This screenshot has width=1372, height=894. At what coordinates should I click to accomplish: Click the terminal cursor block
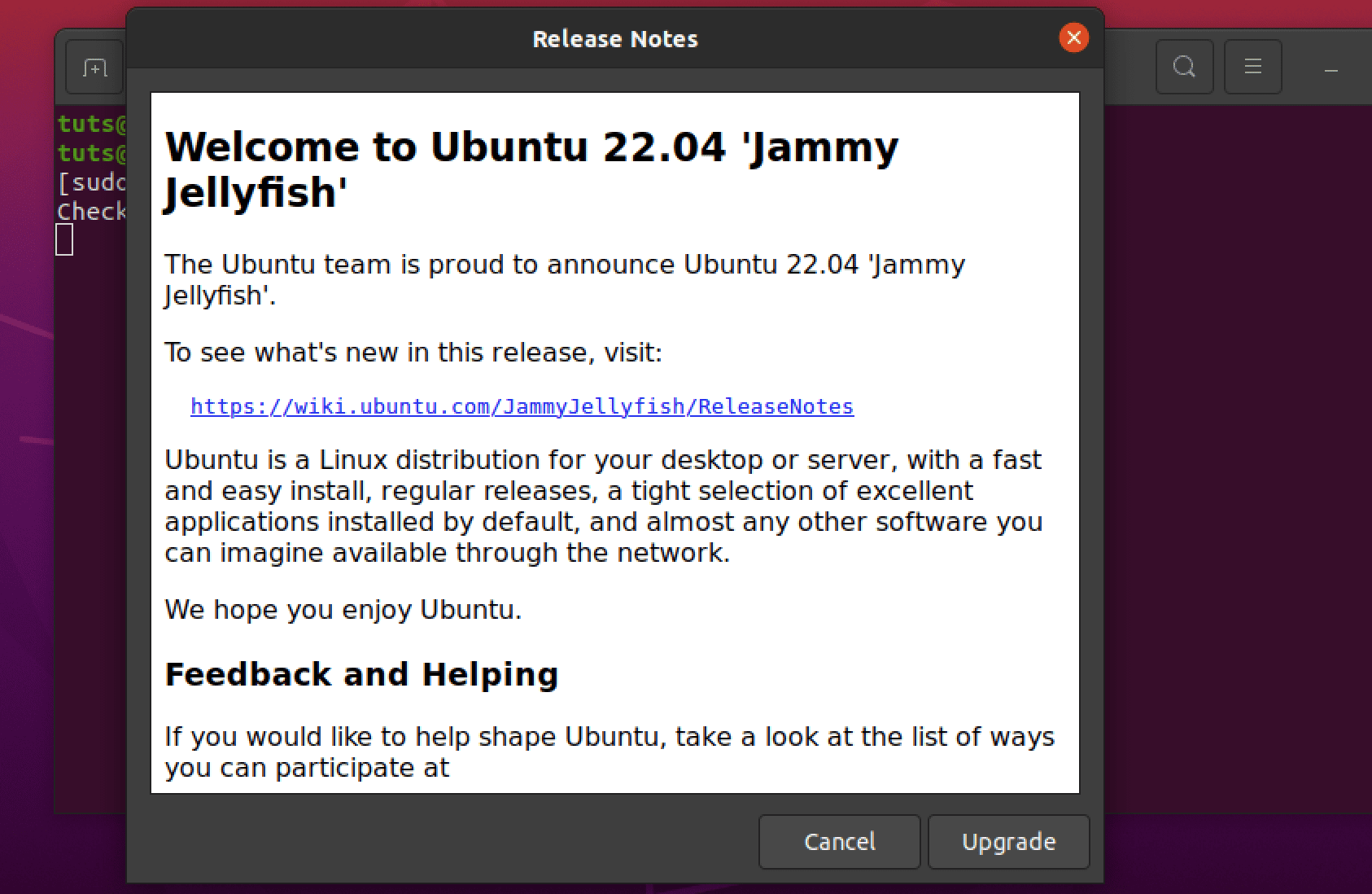coord(64,240)
